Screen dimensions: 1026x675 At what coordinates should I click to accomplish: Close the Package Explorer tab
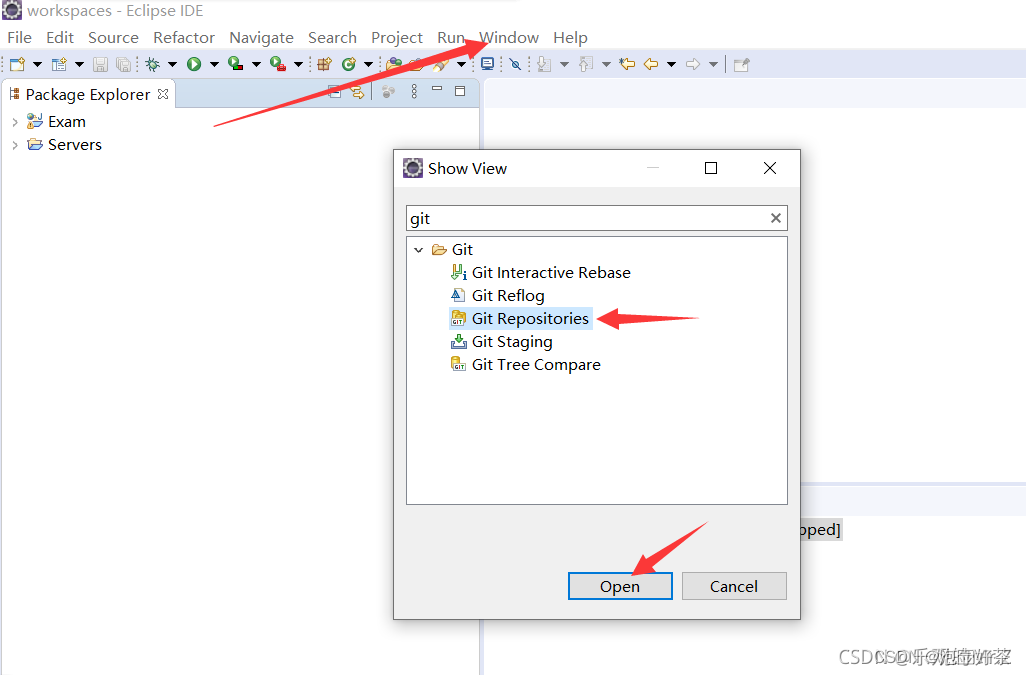click(x=163, y=94)
